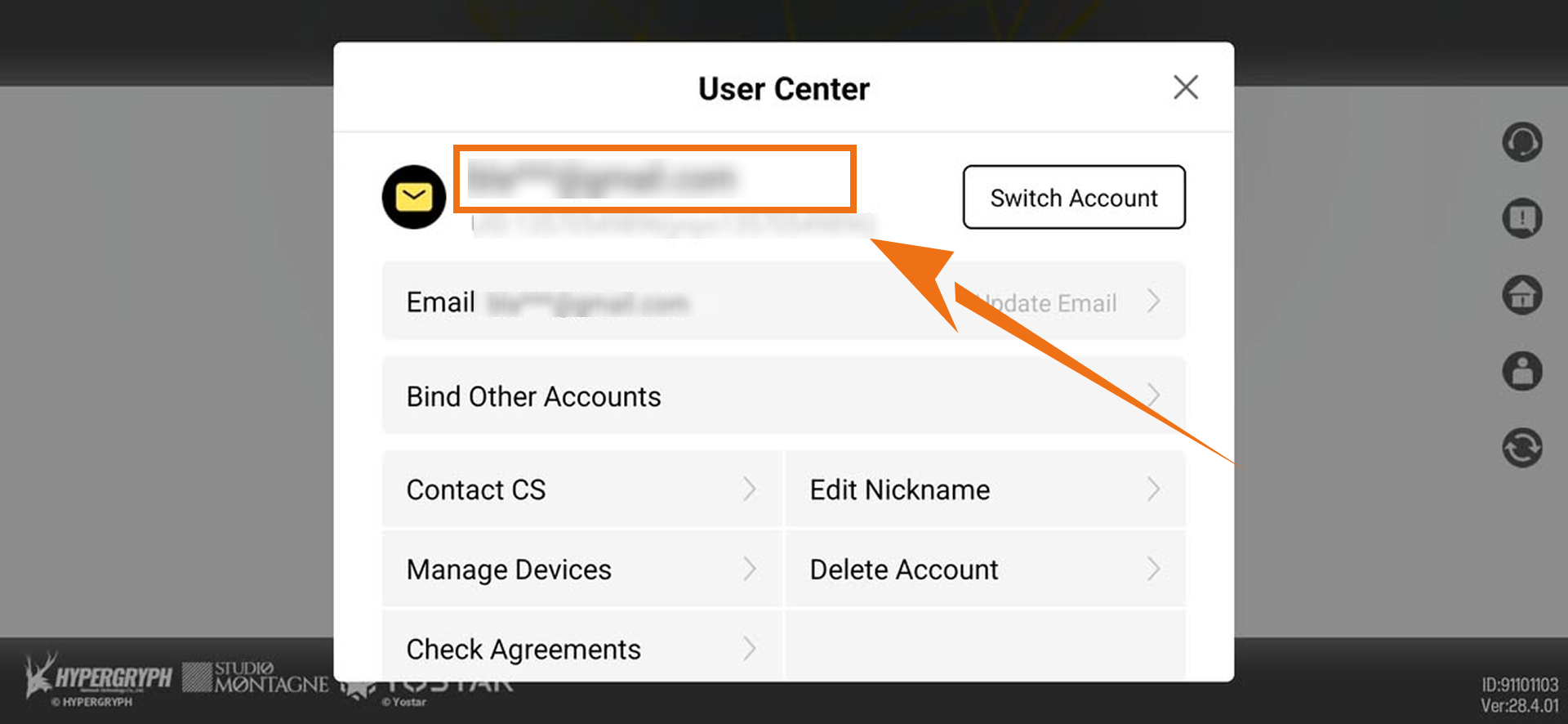
Task: Close the User Center dialog
Action: 1185,87
